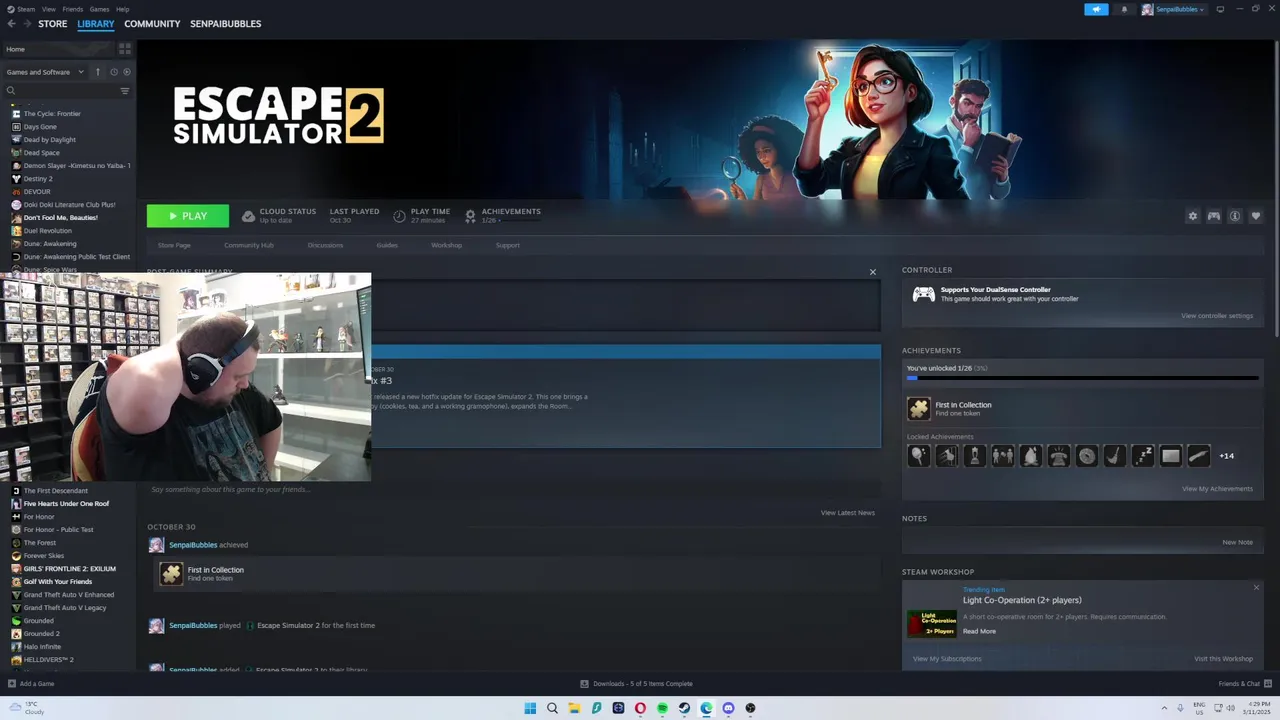
Task: Open View My Subscriptions link
Action: tap(947, 659)
